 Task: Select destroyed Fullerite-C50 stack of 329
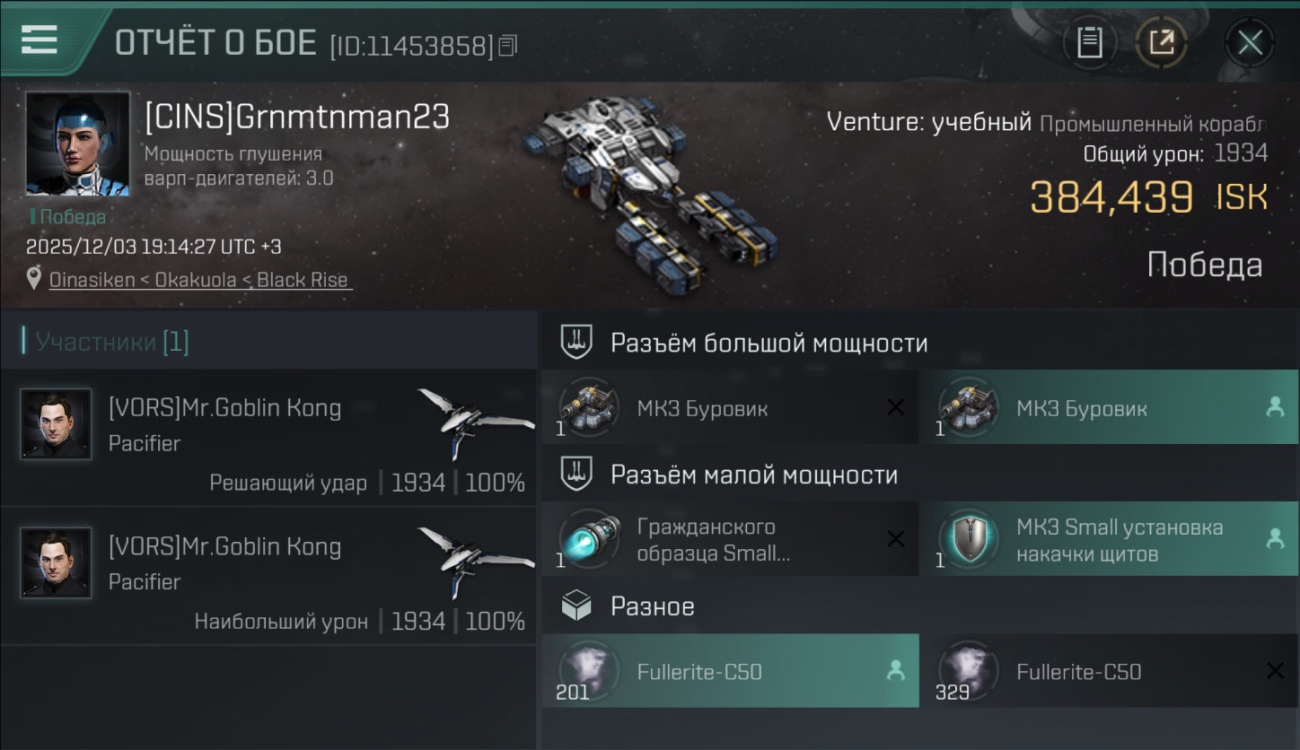tap(1109, 671)
